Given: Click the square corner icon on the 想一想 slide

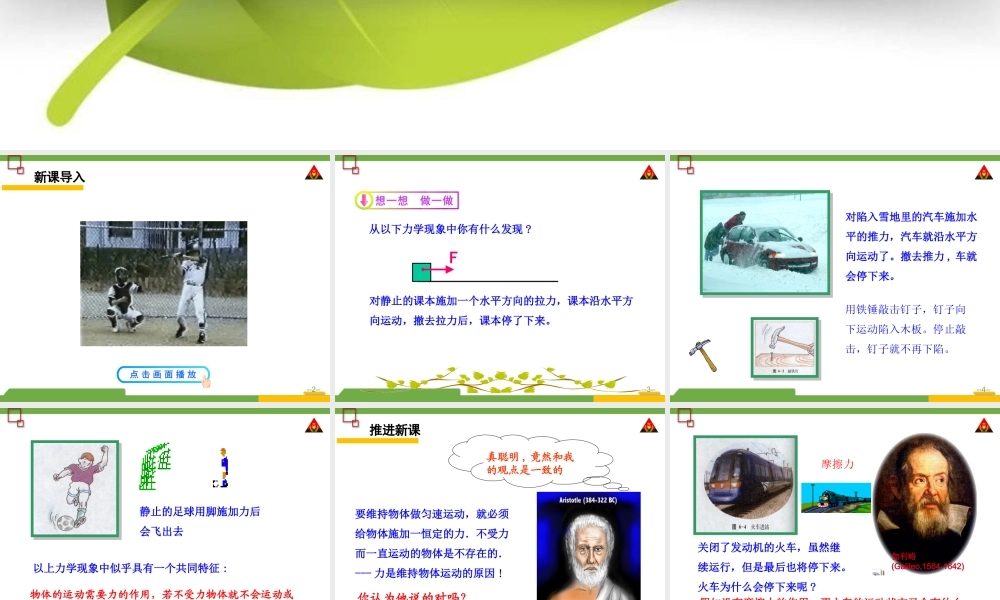Looking at the screenshot, I should (351, 165).
